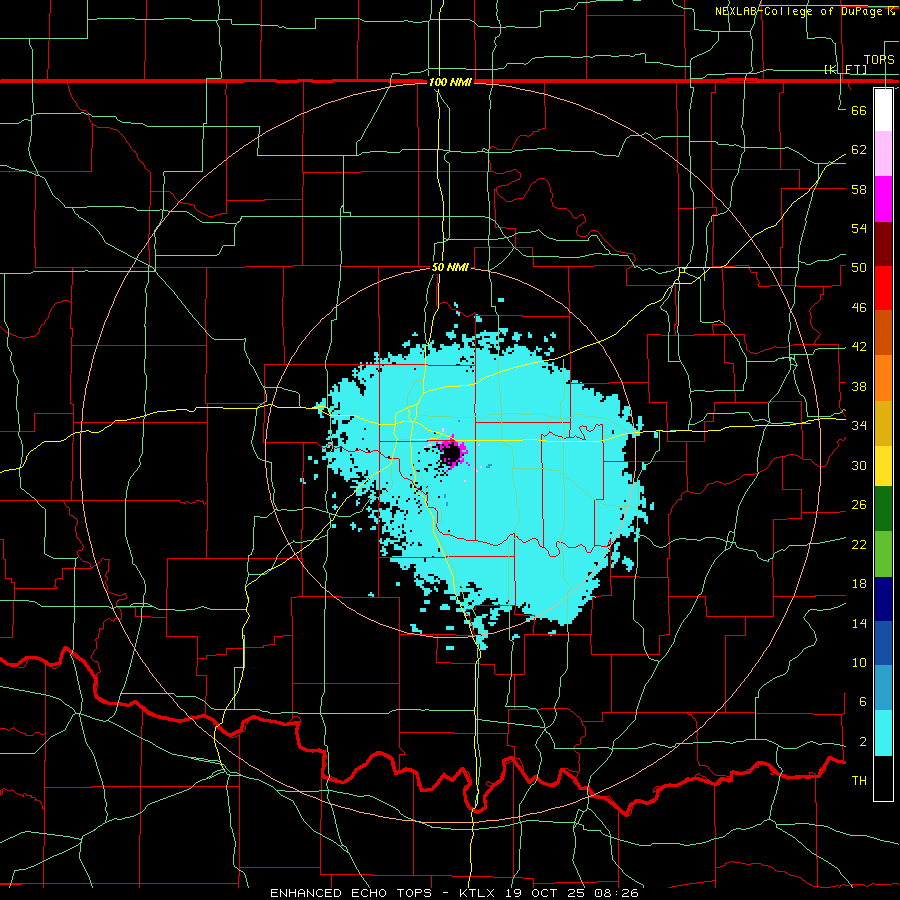Click the 42 legend value
This screenshot has height=900, width=900.
pos(859,347)
